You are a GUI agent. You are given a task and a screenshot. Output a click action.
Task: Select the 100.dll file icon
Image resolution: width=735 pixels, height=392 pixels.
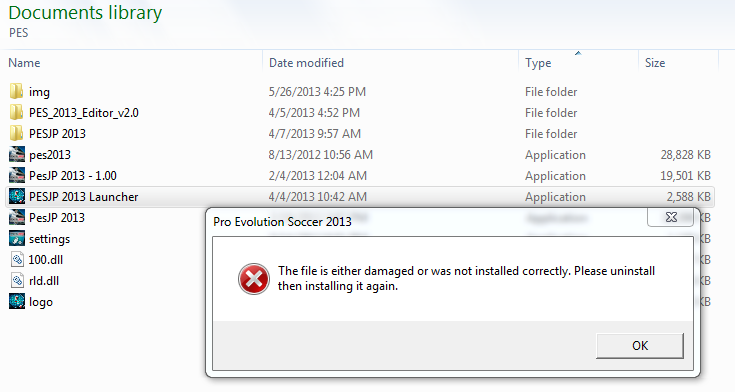(17, 259)
